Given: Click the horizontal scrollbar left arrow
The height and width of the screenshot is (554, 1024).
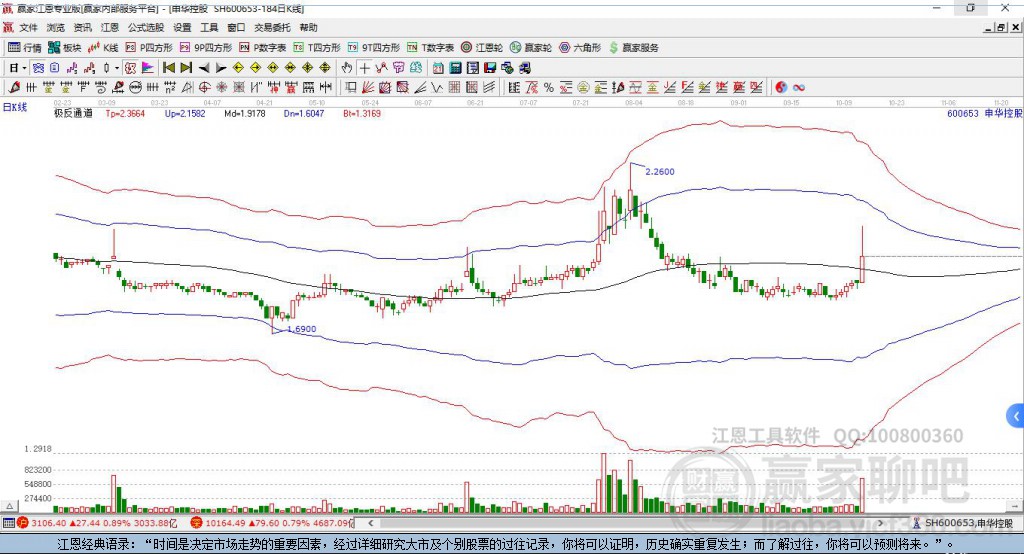Looking at the screenshot, I should tap(371, 523).
